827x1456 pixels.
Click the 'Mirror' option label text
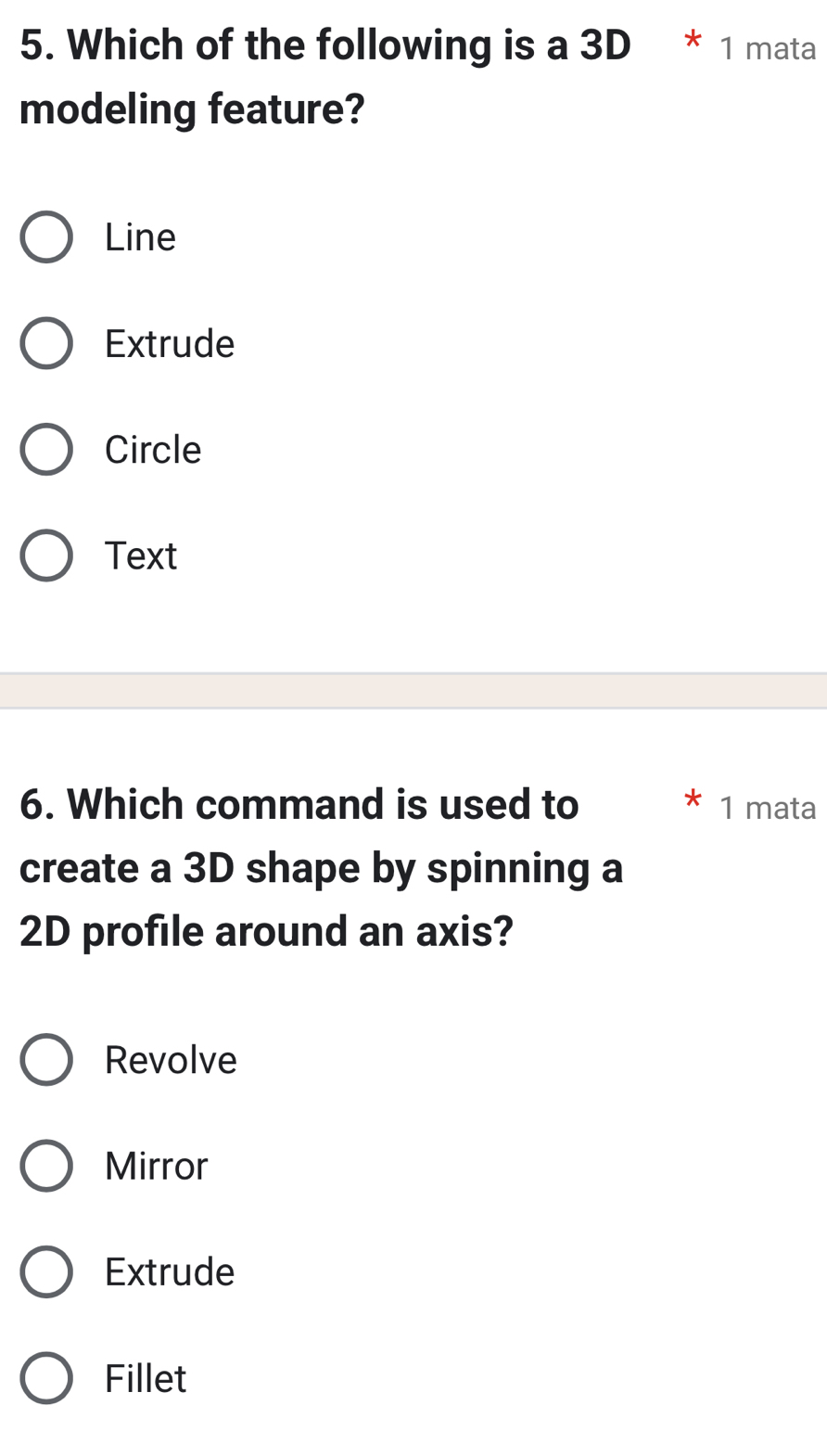coord(157,1166)
